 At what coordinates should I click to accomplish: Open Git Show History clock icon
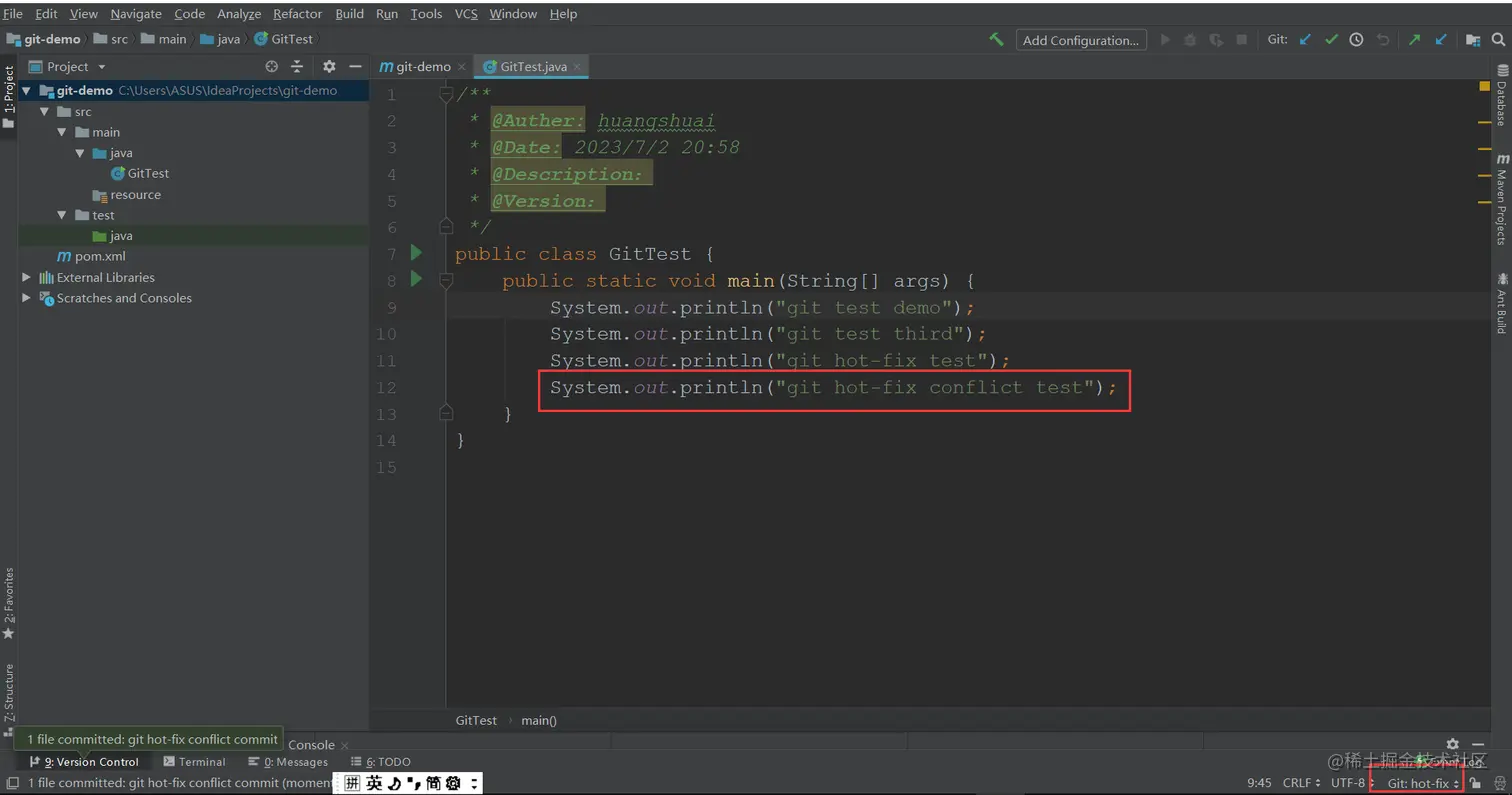[x=1356, y=40]
